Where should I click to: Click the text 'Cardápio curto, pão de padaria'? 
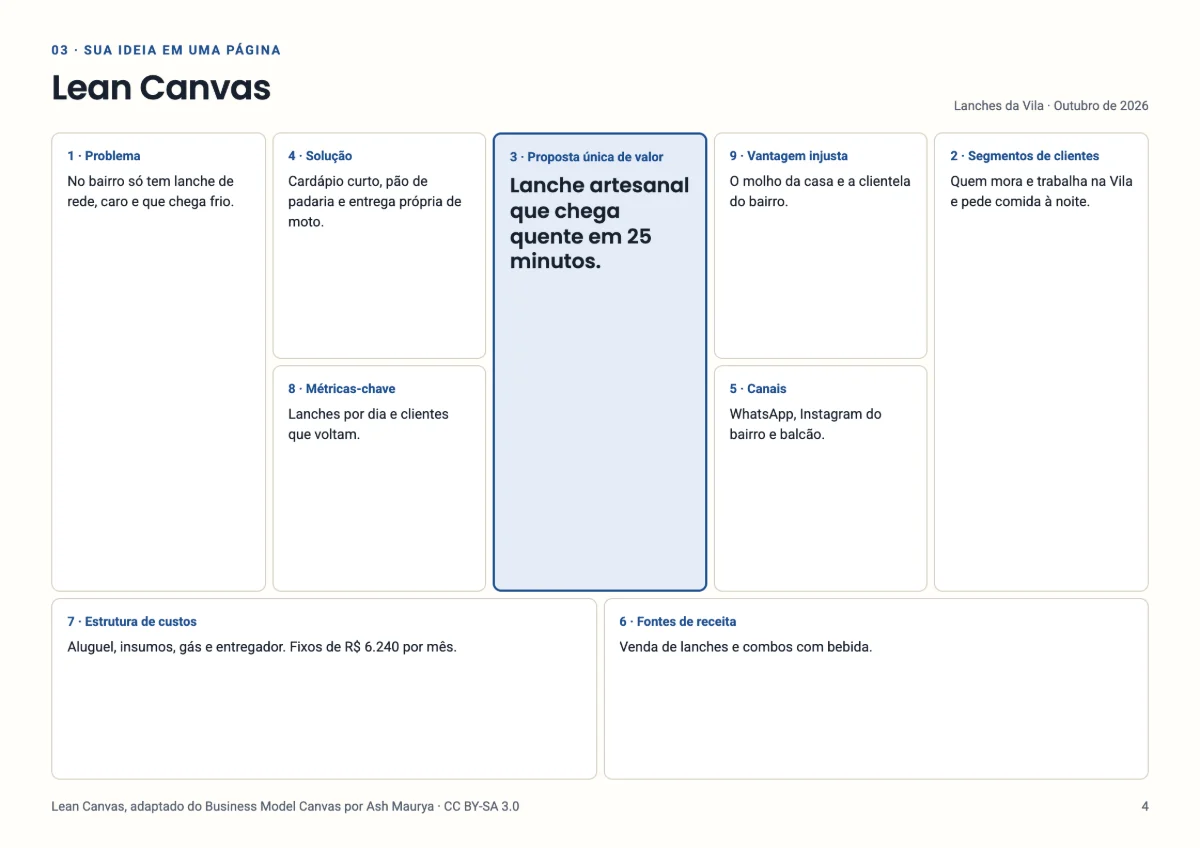click(x=358, y=191)
